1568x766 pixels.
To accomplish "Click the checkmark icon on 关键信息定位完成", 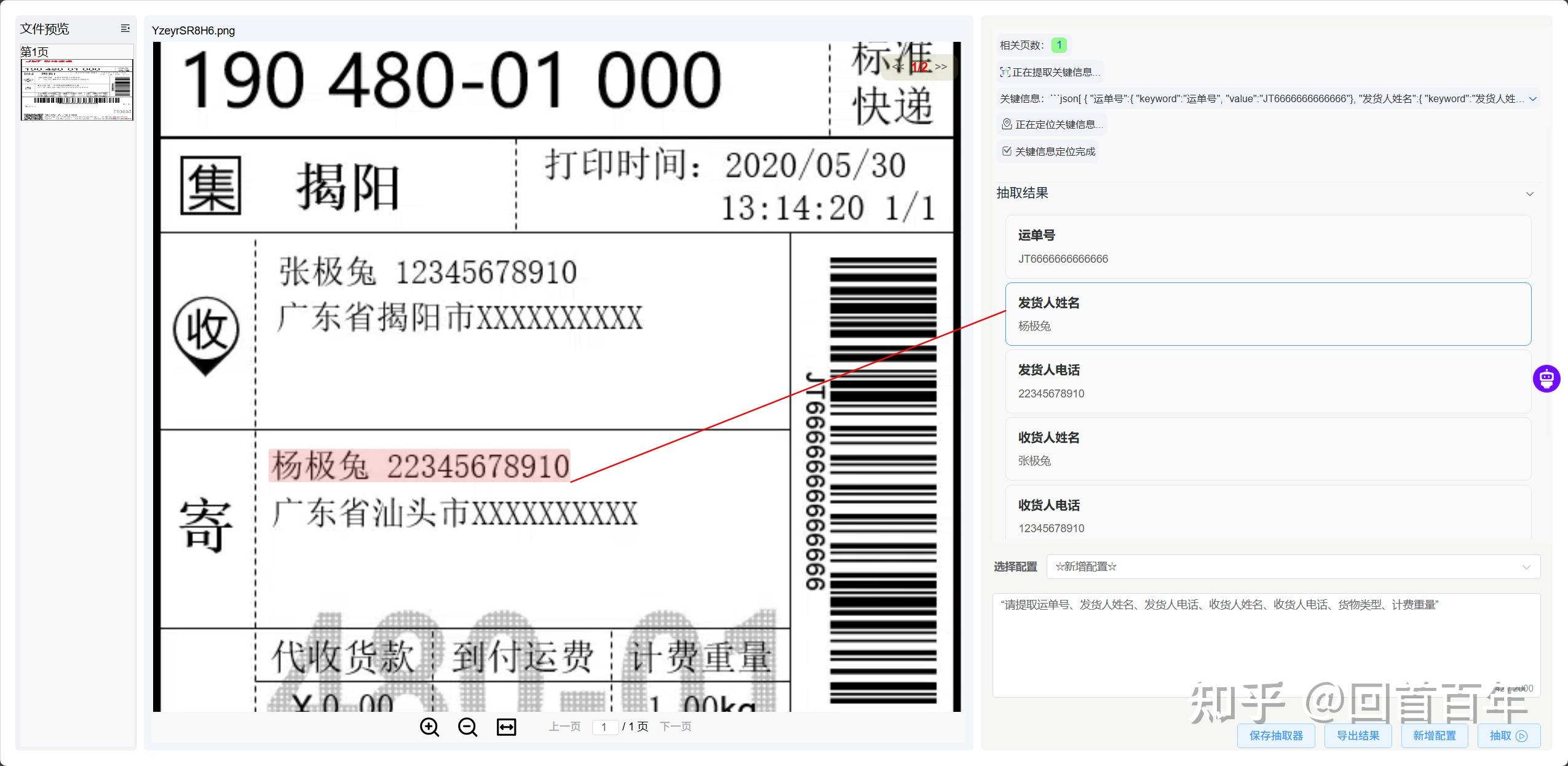I will (1007, 151).
